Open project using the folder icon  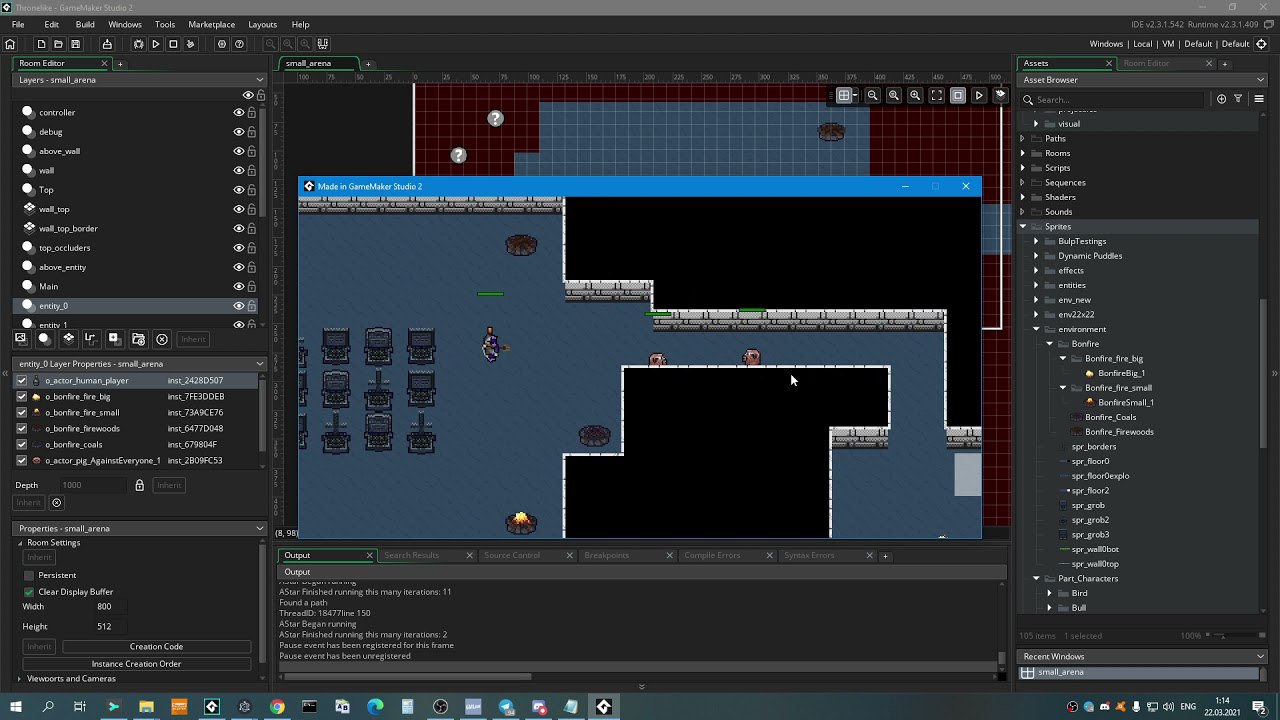58,44
